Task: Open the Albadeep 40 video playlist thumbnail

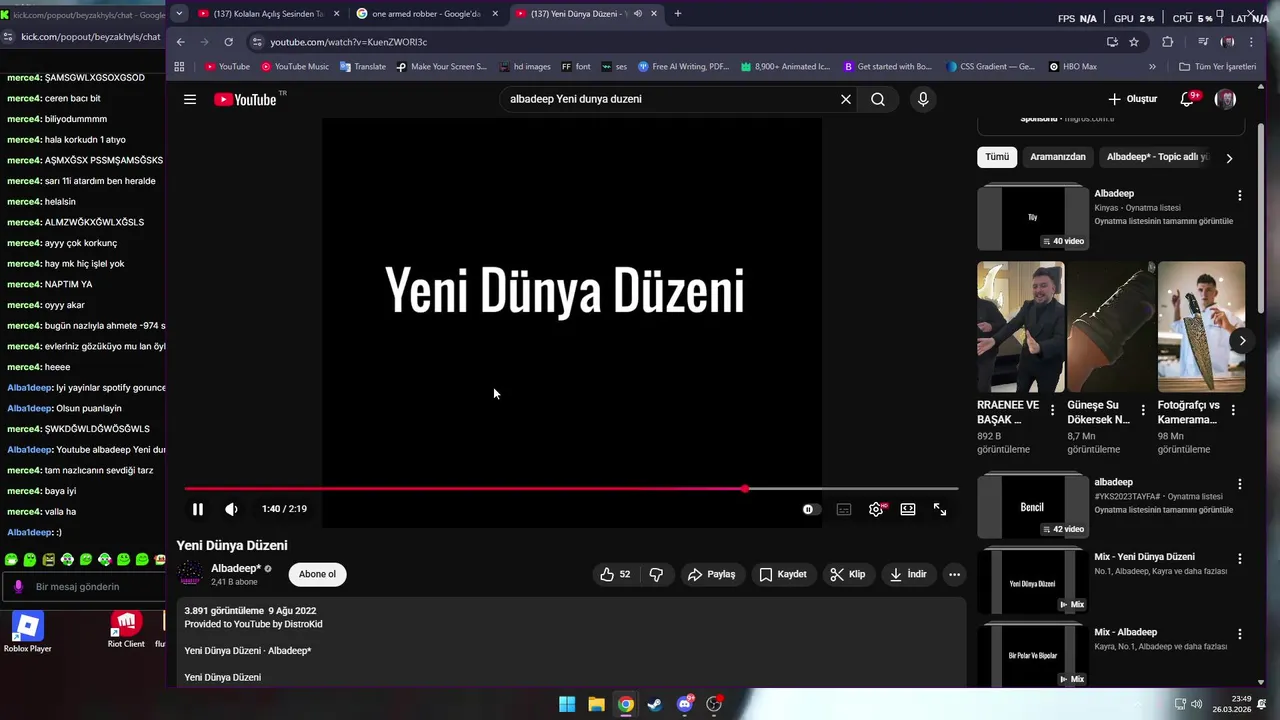Action: (x=1033, y=217)
